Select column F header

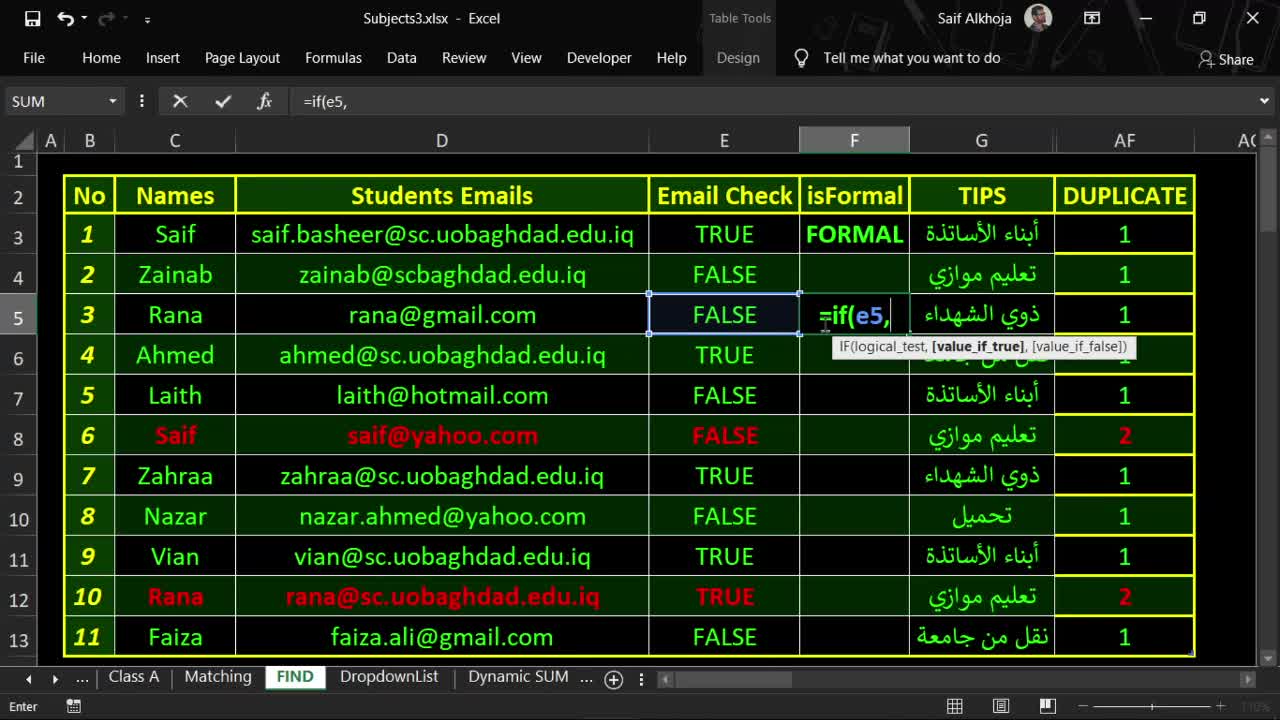pyautogui.click(x=854, y=141)
